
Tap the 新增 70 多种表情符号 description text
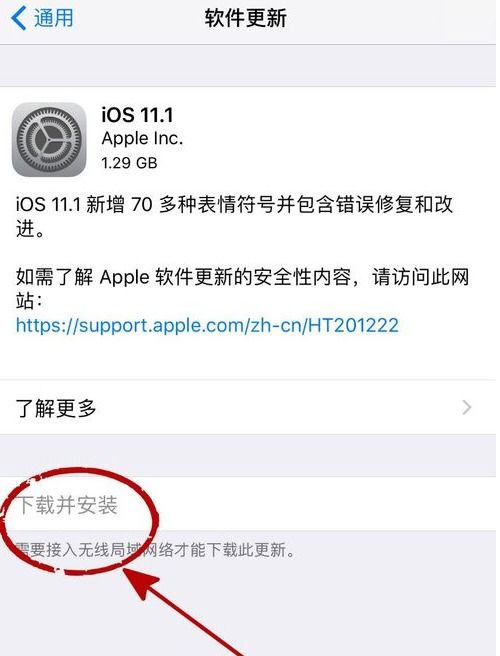tap(234, 217)
